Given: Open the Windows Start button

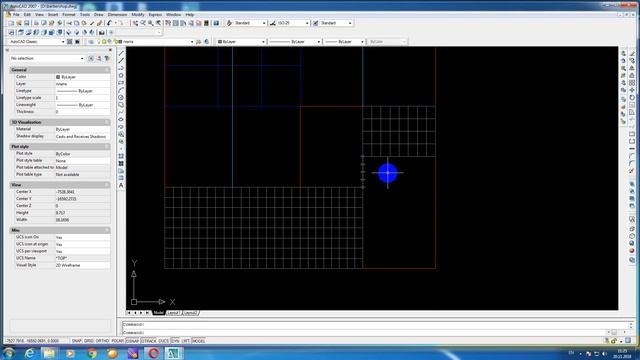Looking at the screenshot, I should tap(9, 353).
